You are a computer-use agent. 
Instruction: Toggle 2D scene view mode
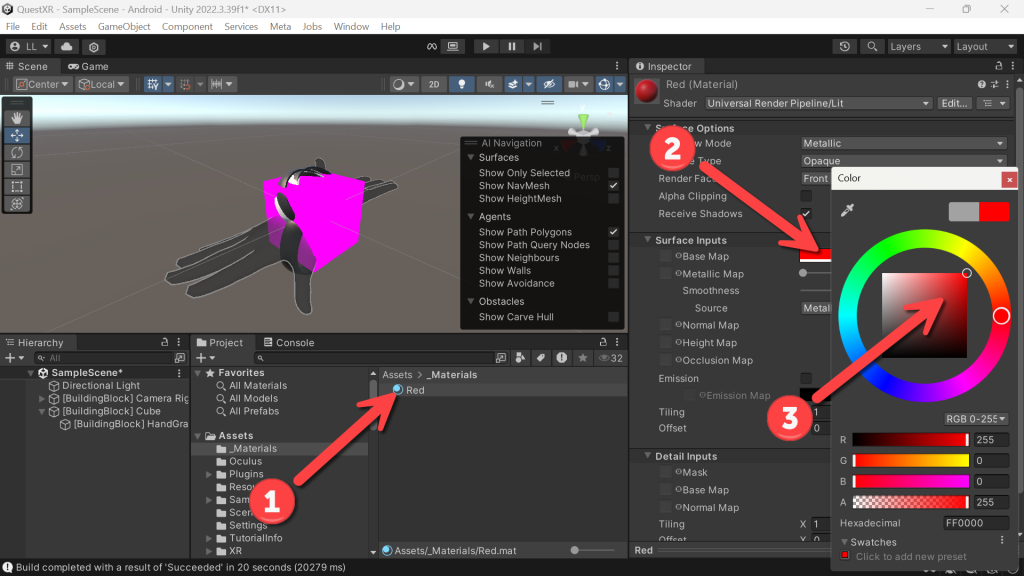tap(434, 84)
